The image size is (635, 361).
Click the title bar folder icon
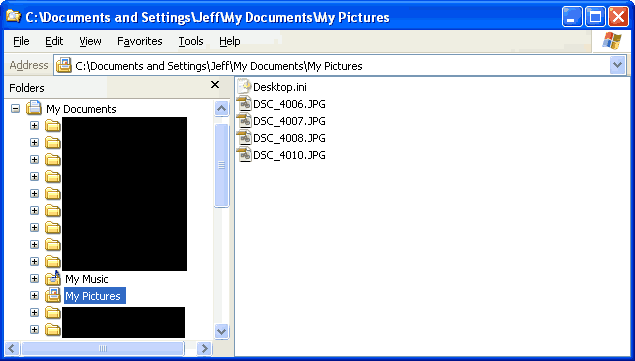coord(13,16)
